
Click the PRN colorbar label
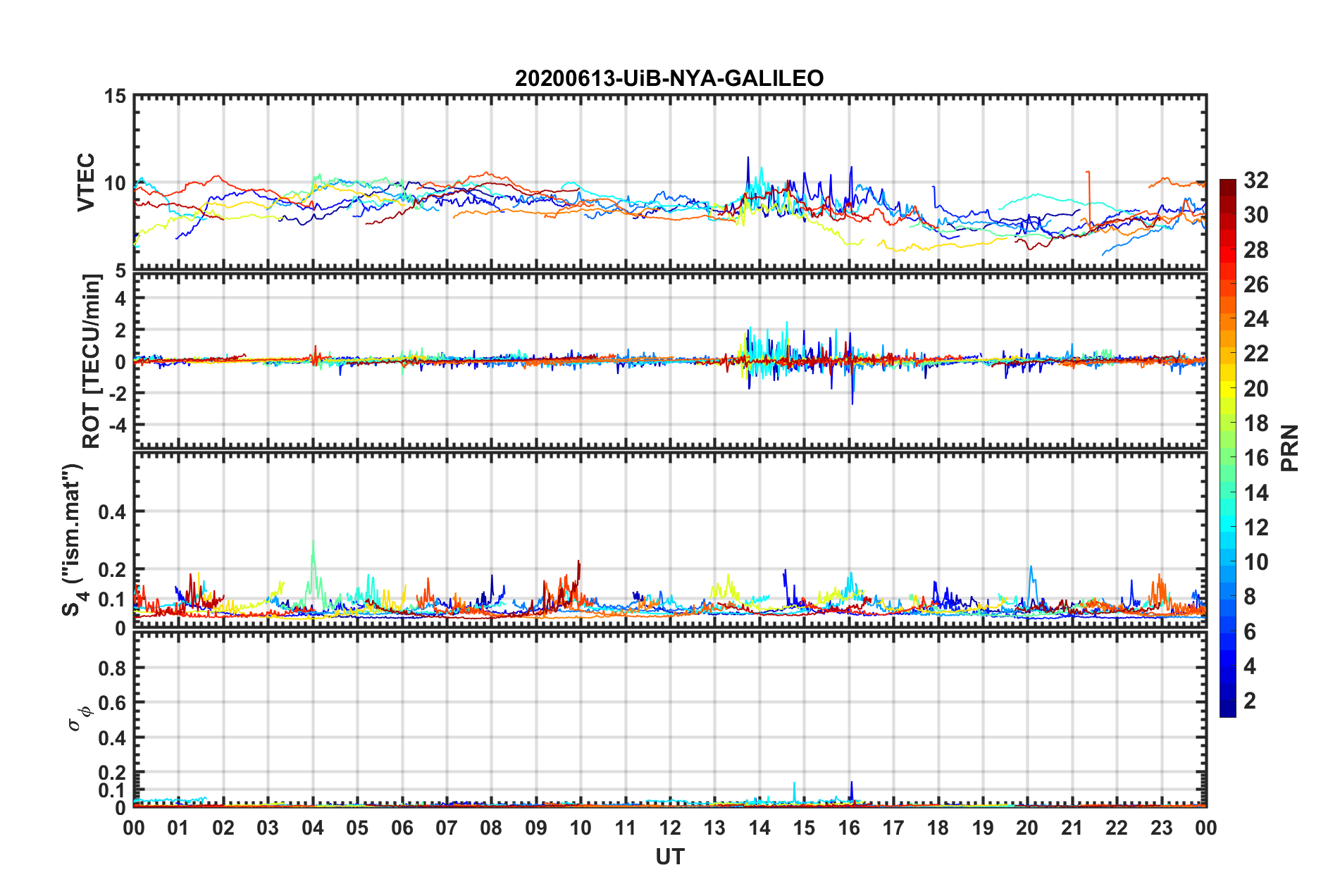(1289, 448)
